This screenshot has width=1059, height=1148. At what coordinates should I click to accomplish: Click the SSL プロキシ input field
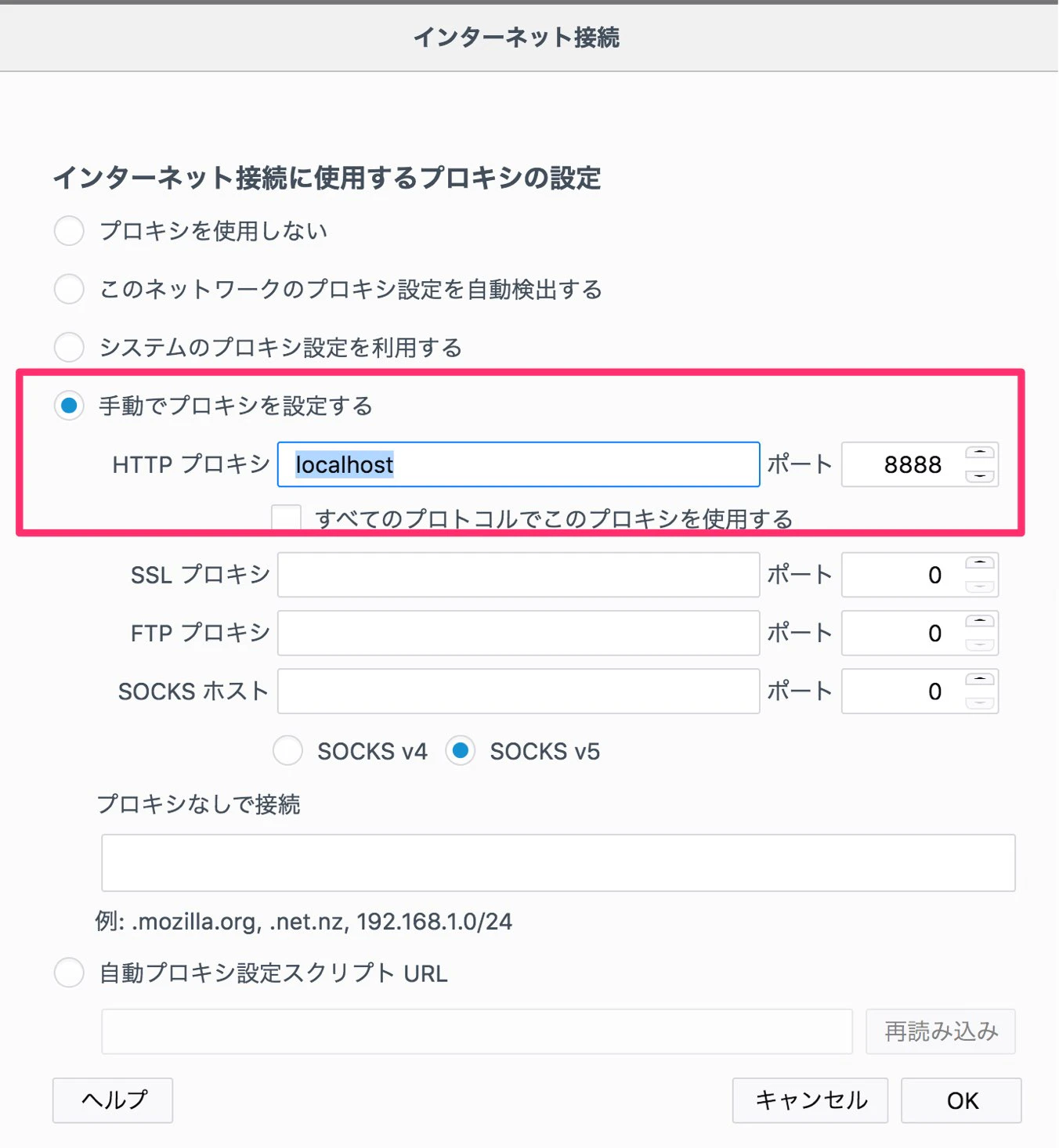517,574
